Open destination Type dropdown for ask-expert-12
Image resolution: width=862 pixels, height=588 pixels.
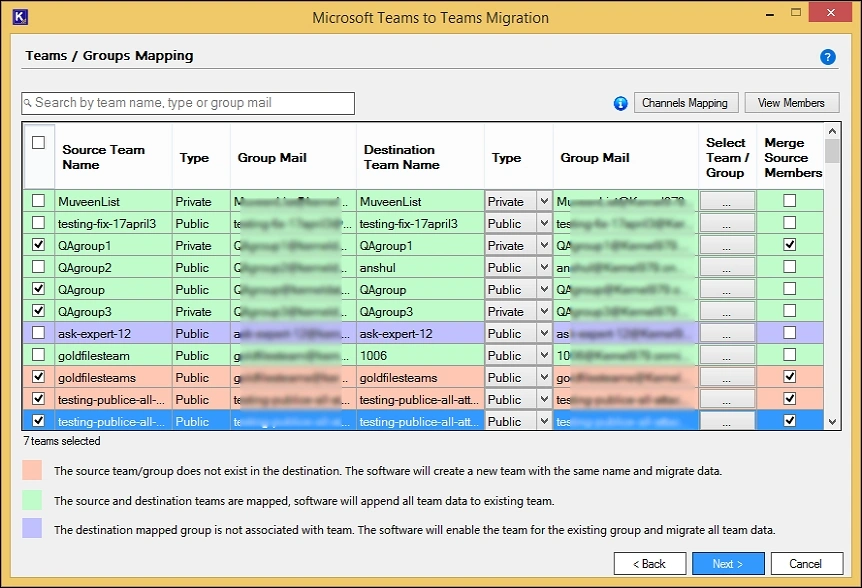tap(544, 333)
